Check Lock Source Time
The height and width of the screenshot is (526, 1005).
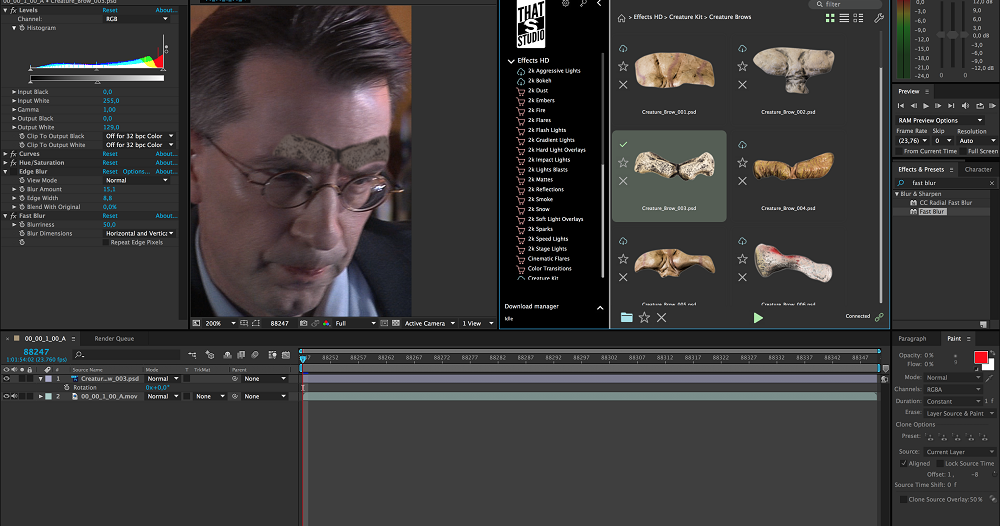click(940, 463)
